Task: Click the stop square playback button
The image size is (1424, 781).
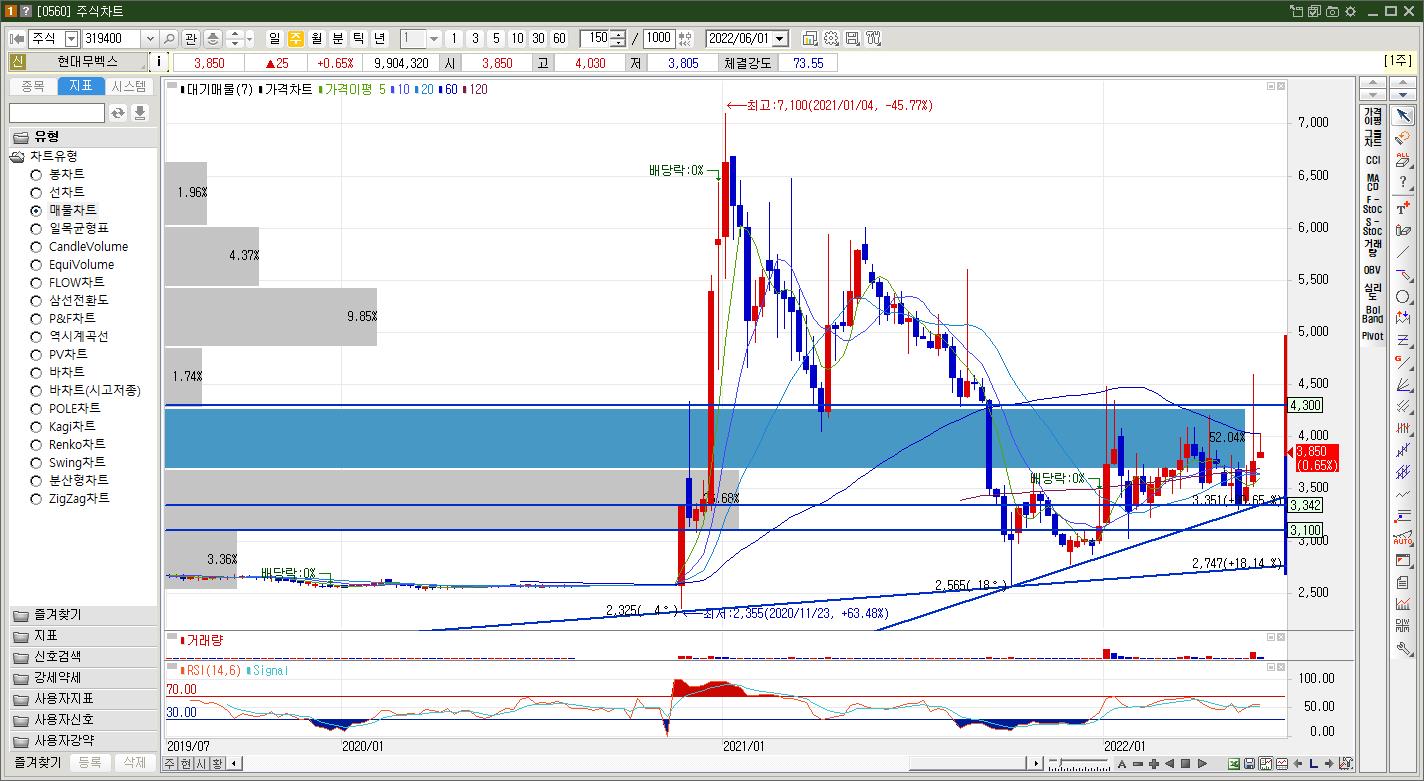Action: pos(1186,764)
